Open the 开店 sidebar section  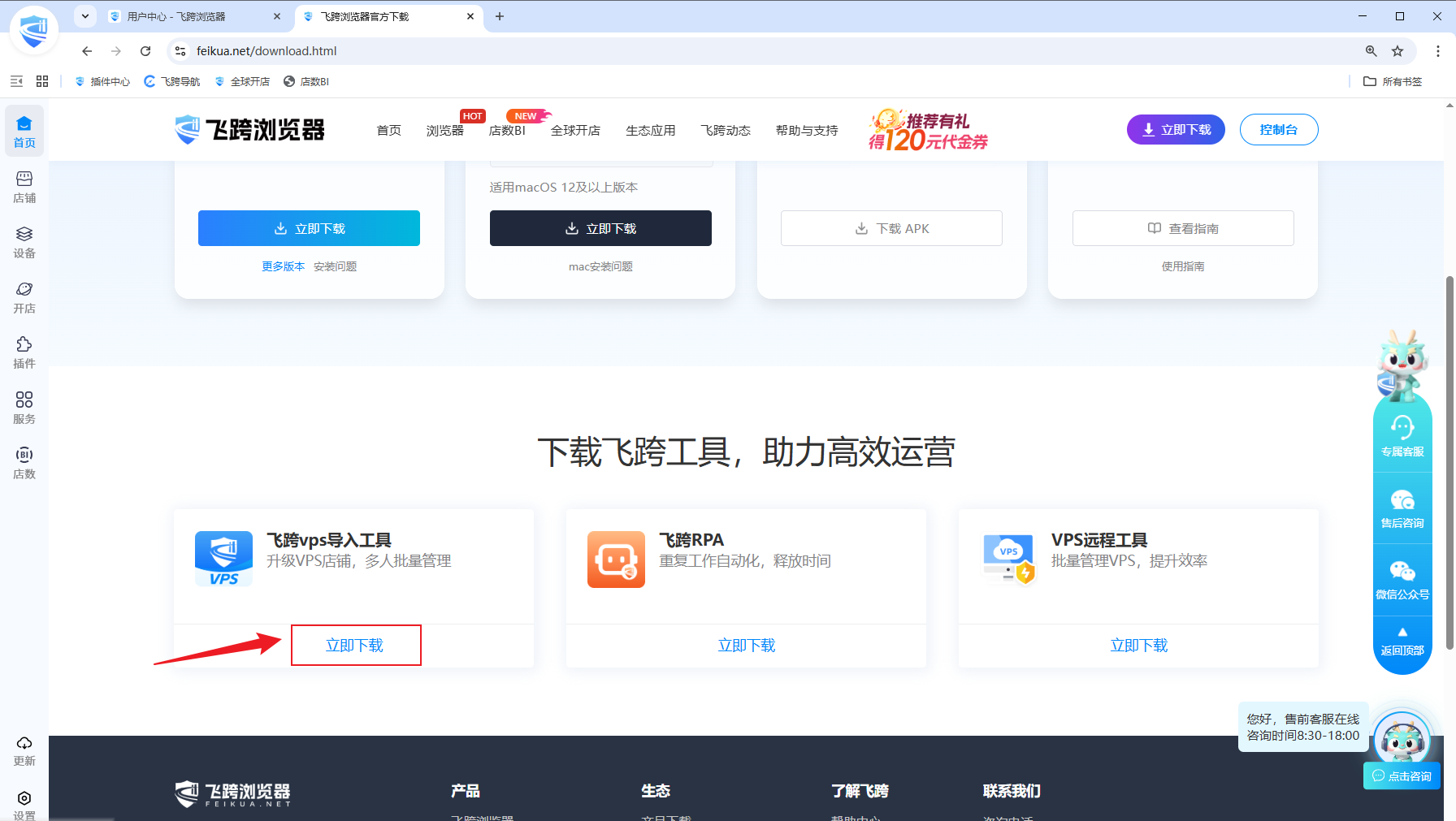coord(24,297)
